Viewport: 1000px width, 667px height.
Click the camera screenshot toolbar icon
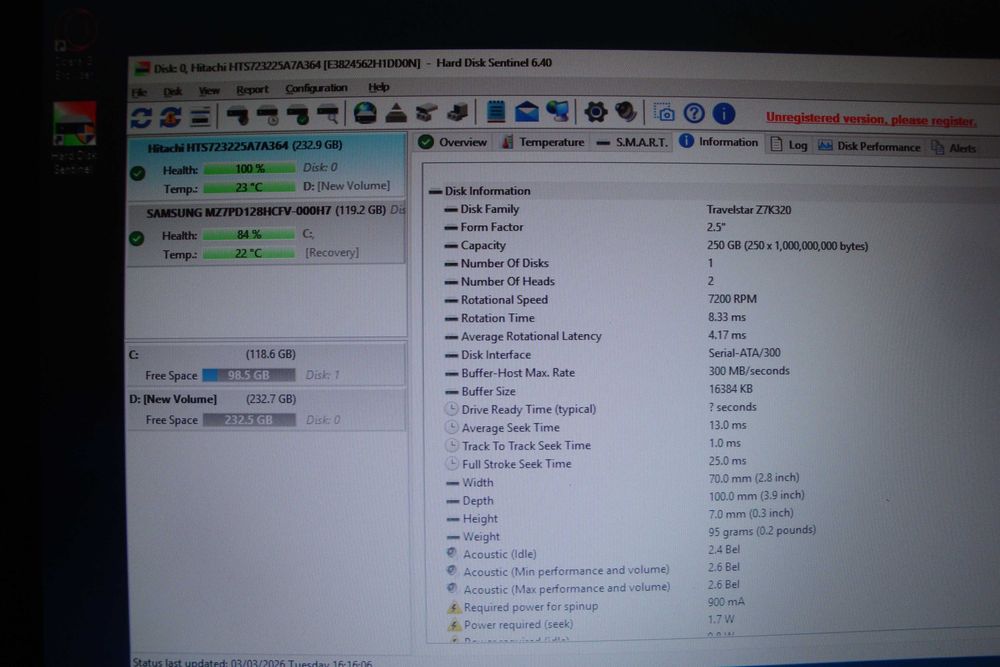[664, 113]
